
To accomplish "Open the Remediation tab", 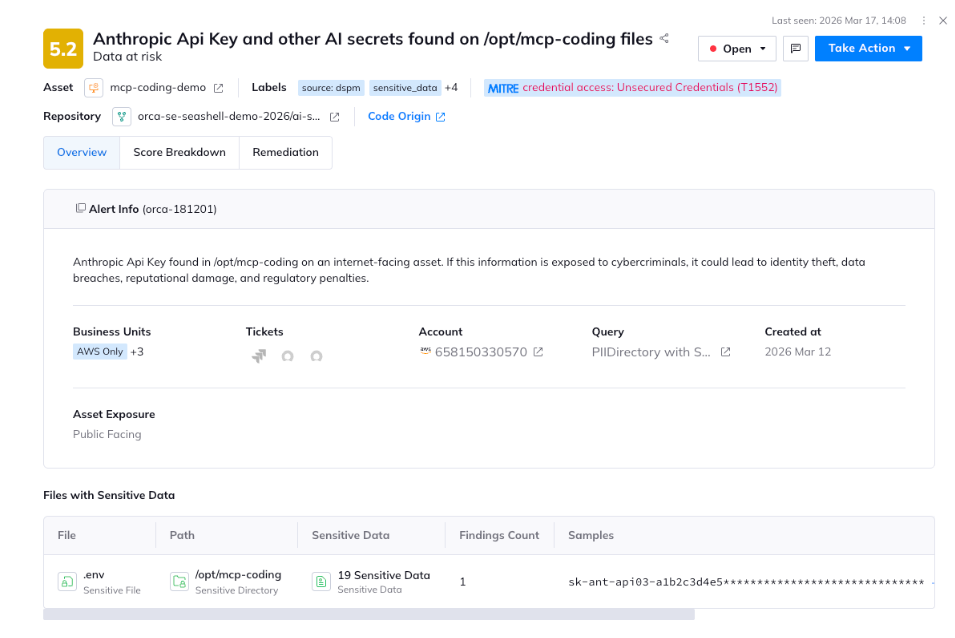I will [286, 153].
